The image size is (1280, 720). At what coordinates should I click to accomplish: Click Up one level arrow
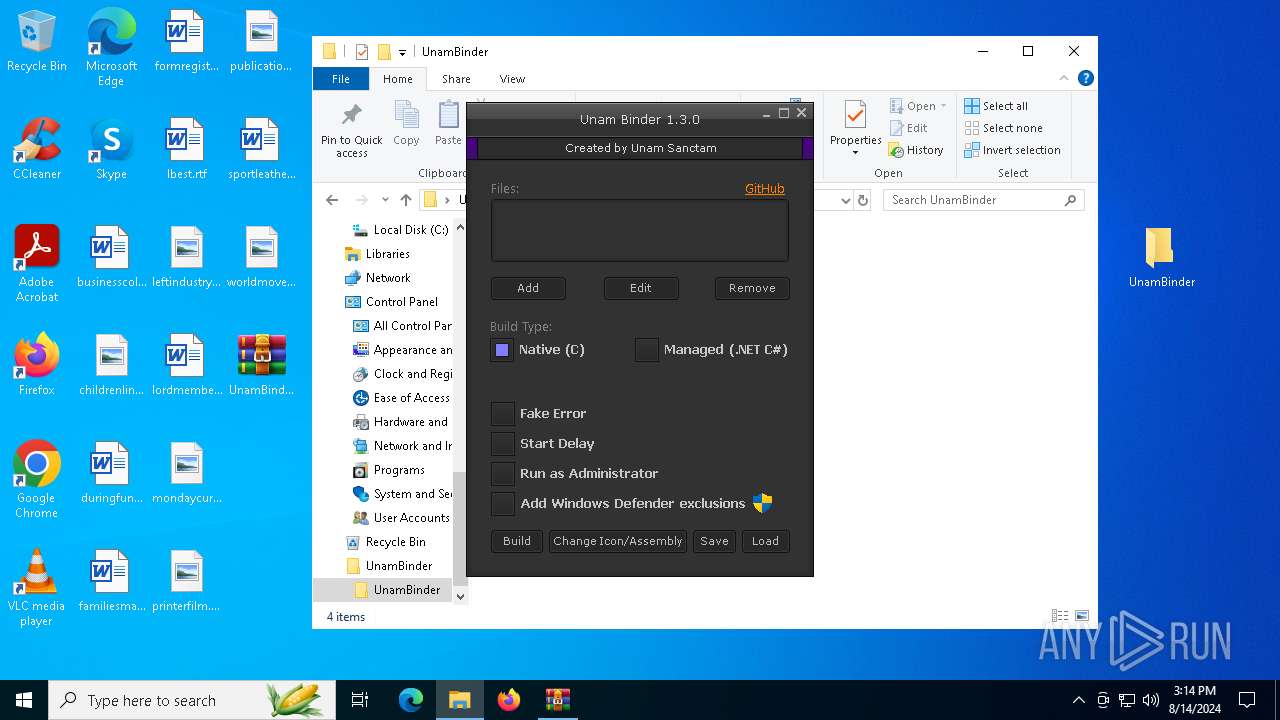[x=406, y=200]
